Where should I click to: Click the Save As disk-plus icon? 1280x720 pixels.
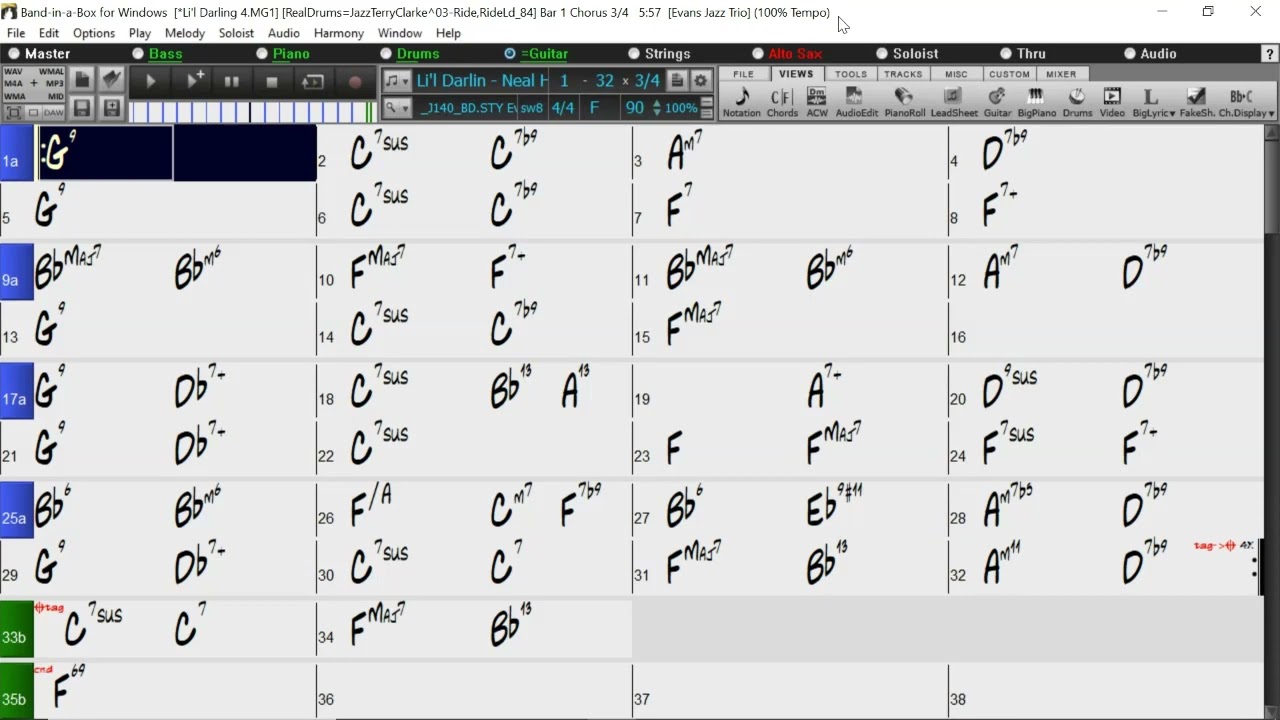coord(112,108)
